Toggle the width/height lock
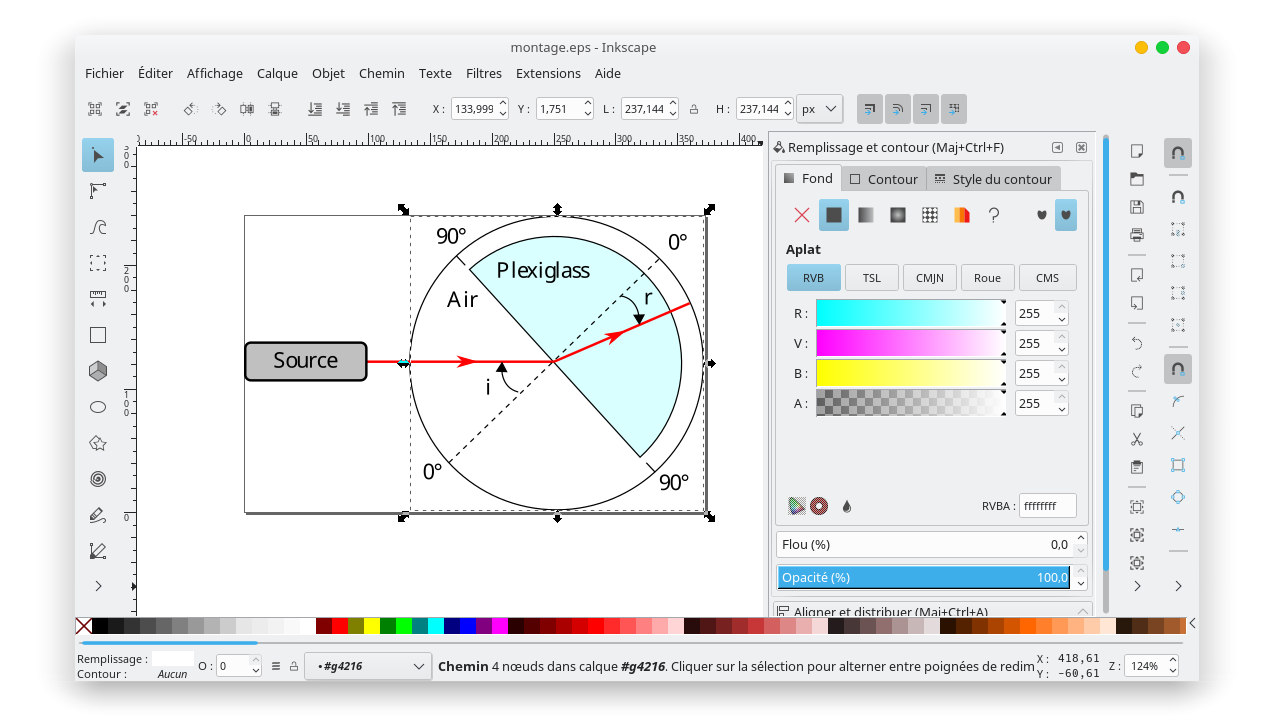This screenshot has height=724, width=1274. tap(694, 109)
